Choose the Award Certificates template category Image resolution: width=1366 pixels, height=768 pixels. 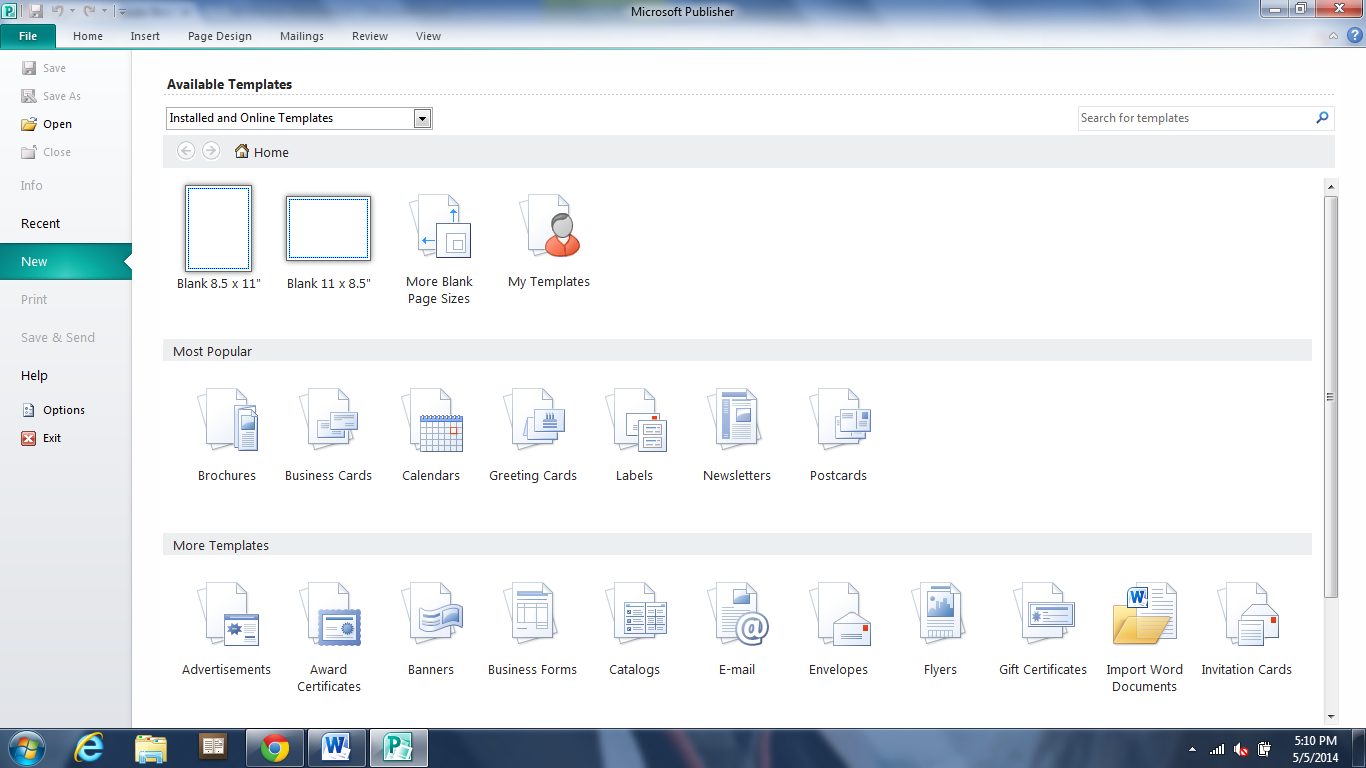(x=329, y=638)
